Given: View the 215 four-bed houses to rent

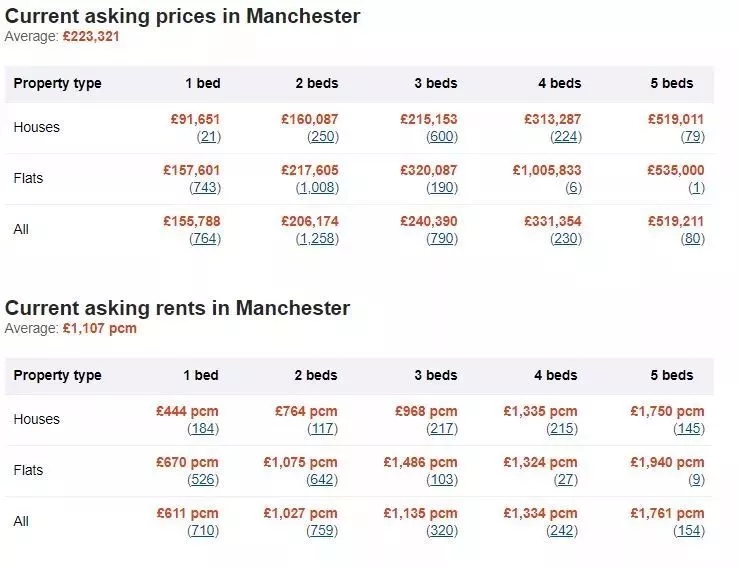Looking at the screenshot, I should [x=562, y=428].
